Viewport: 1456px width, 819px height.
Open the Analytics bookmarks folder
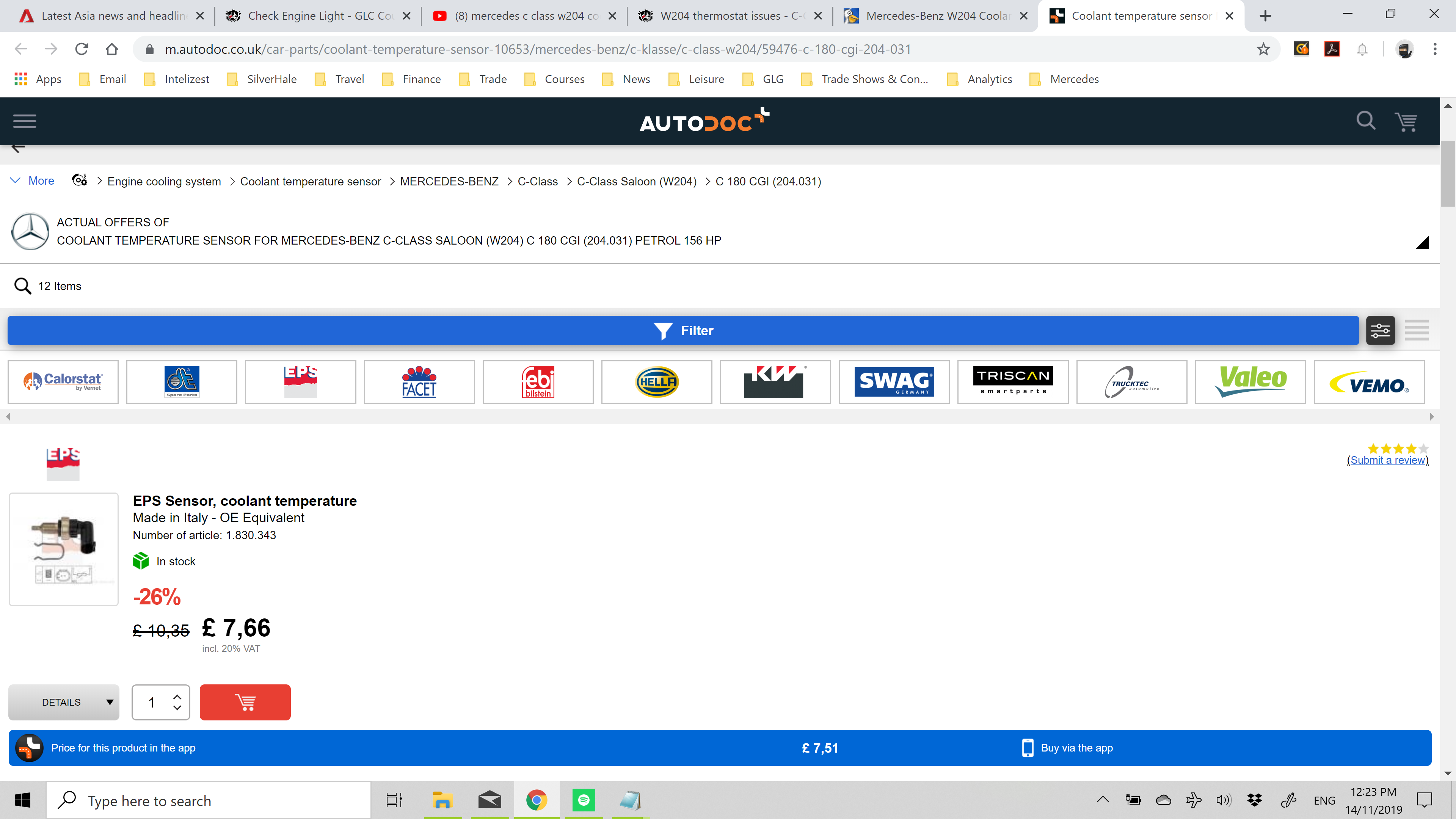click(980, 79)
